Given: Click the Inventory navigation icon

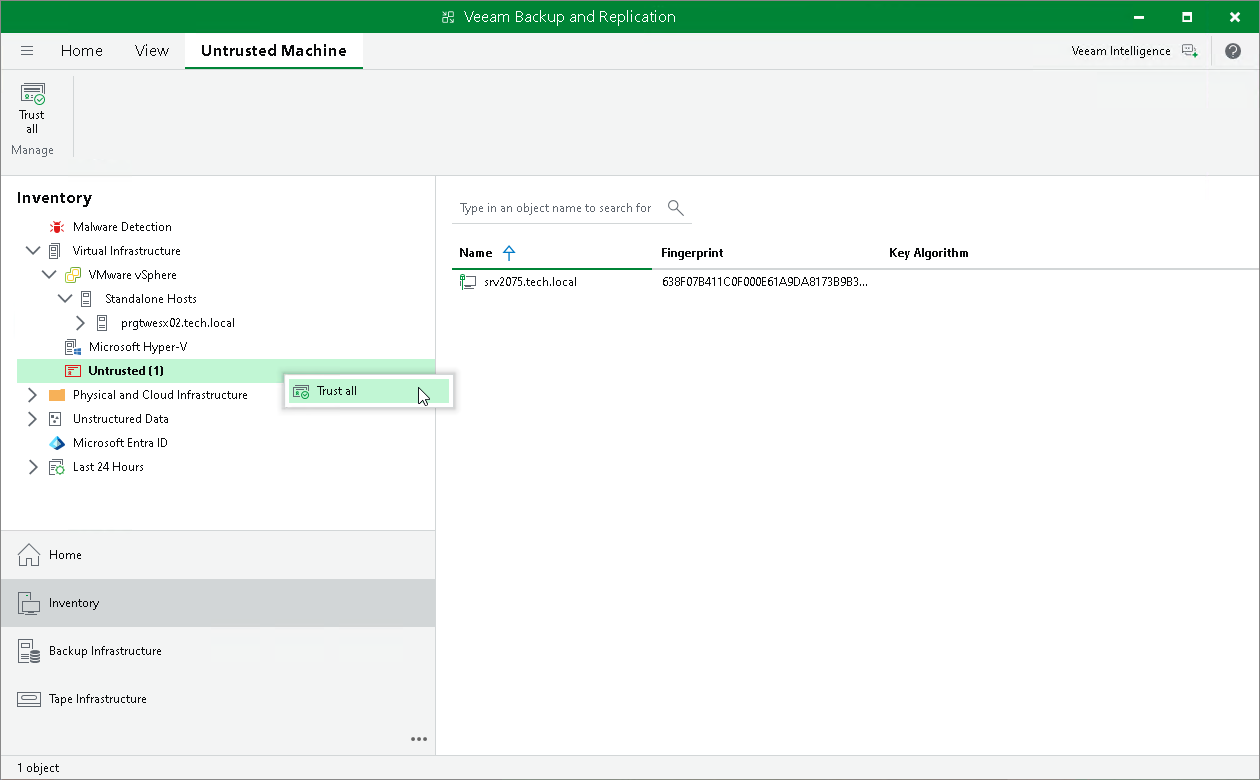Looking at the screenshot, I should 29,603.
